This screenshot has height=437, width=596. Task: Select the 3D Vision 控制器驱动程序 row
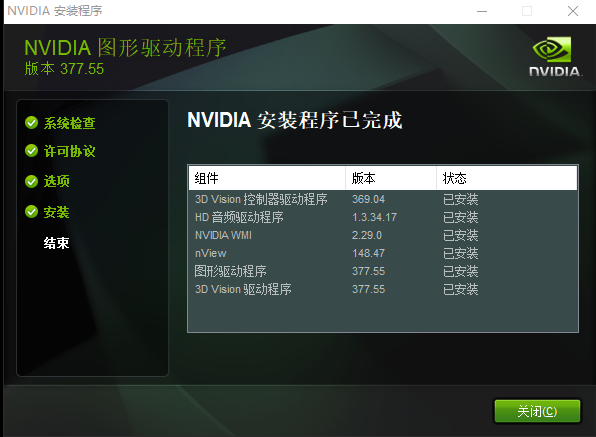383,199
